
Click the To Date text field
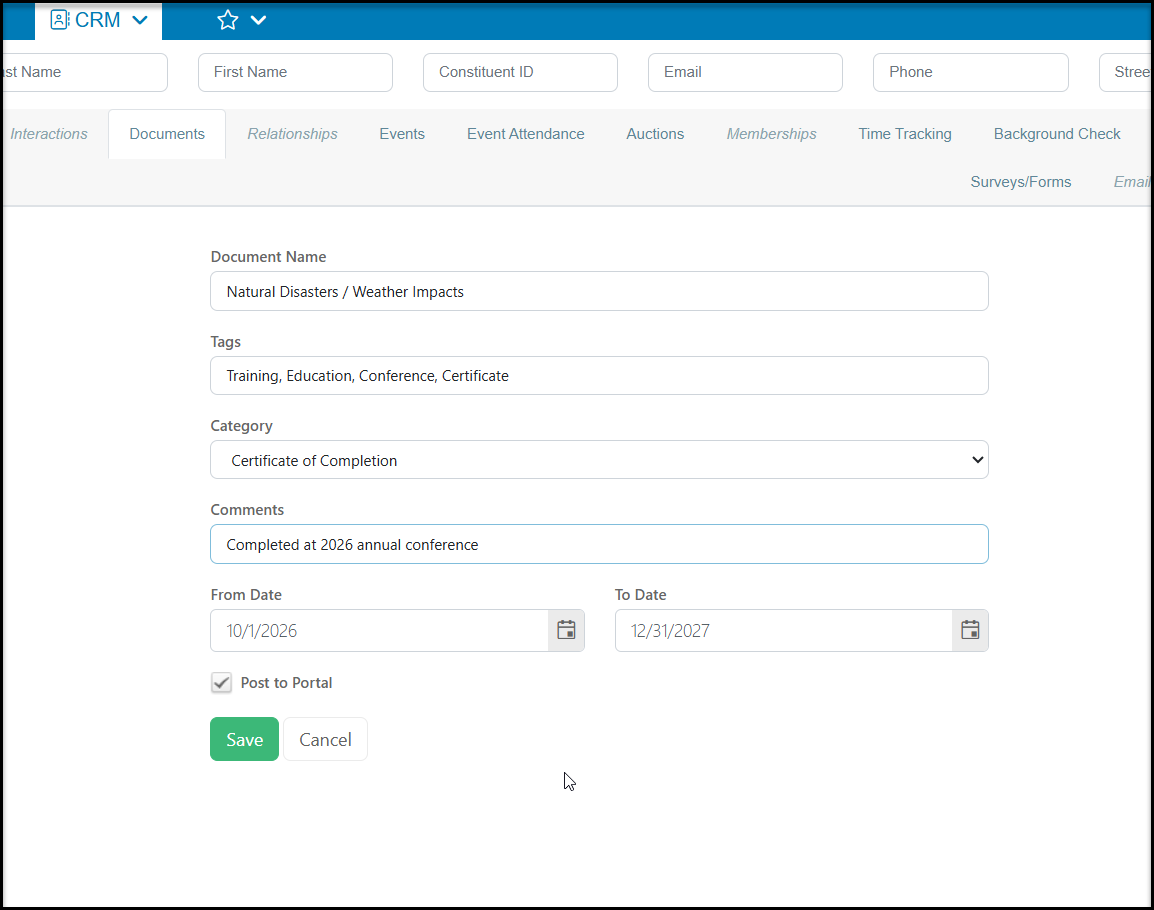point(784,630)
